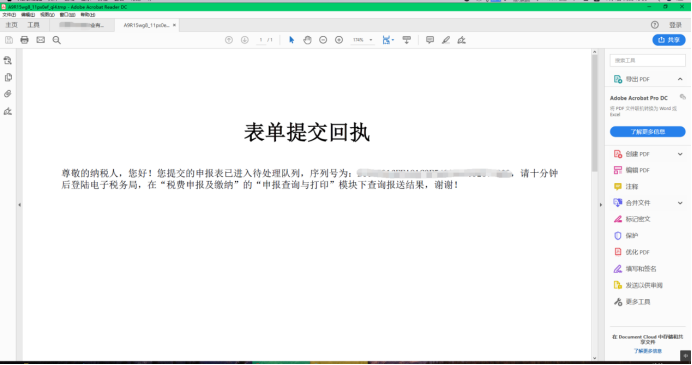Open the Find text magnifier tool

tap(56, 40)
